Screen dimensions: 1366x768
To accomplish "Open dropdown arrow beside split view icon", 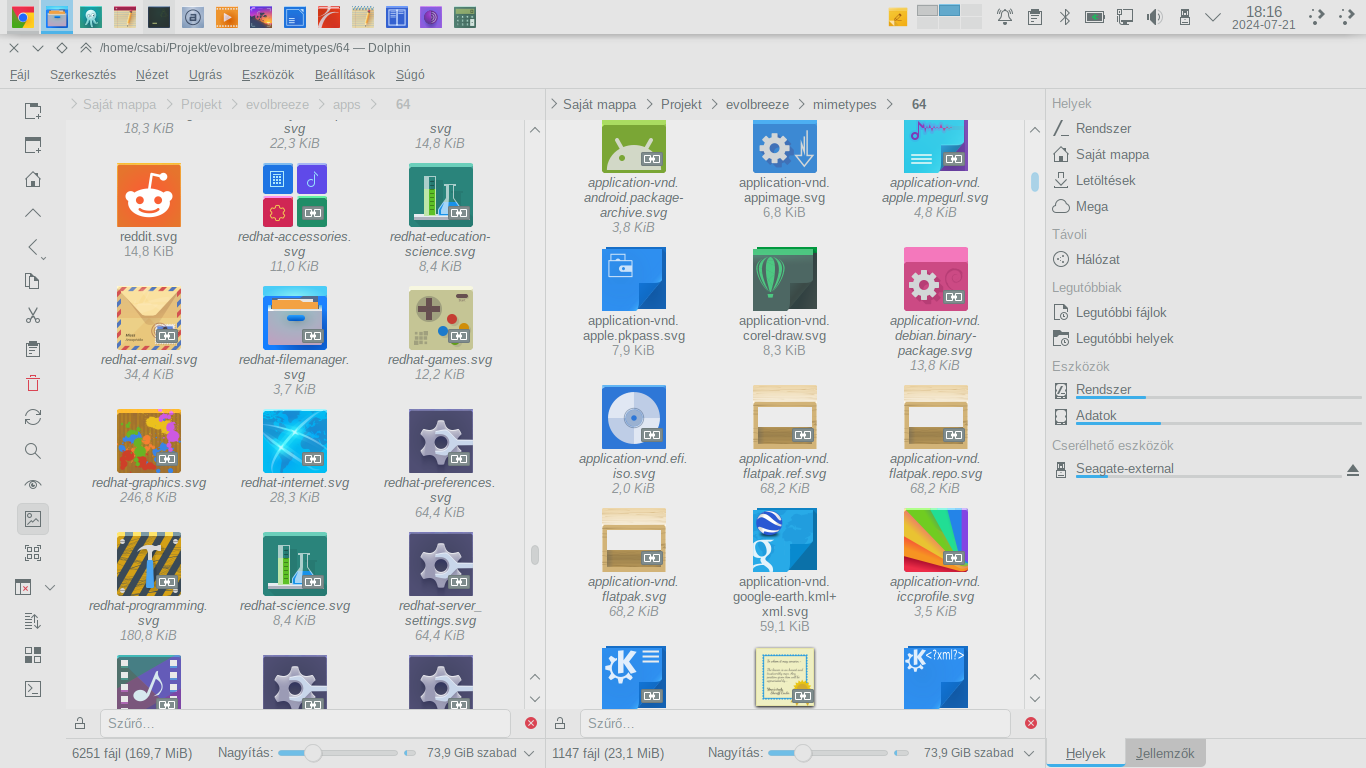I will (x=50, y=587).
